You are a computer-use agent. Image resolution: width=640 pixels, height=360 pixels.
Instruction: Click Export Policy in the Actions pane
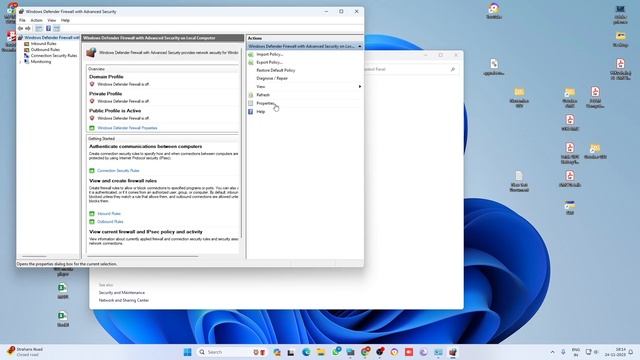click(x=269, y=62)
